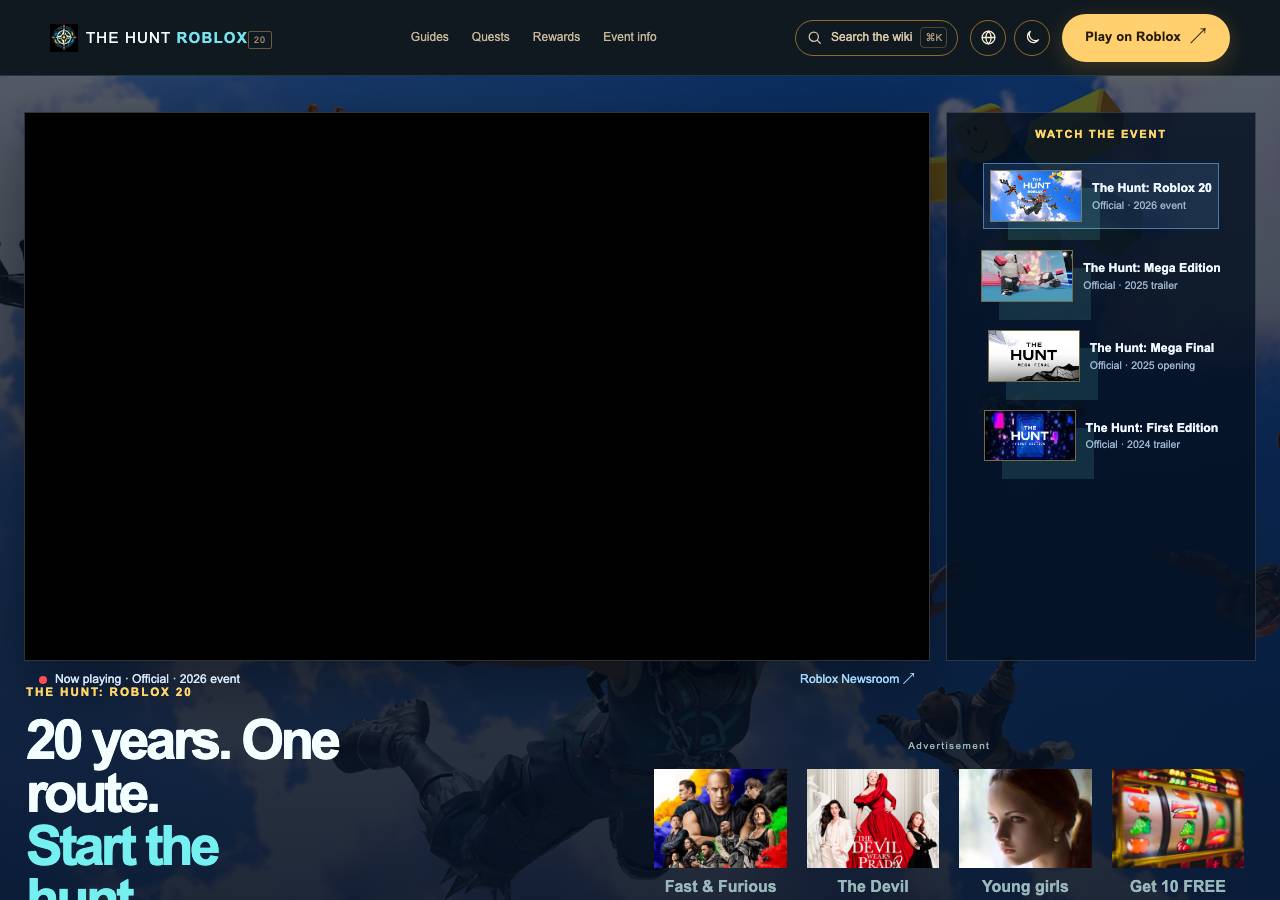Viewport: 1280px width, 900px height.
Task: Open the Young girls advertisement image
Action: (x=1025, y=818)
